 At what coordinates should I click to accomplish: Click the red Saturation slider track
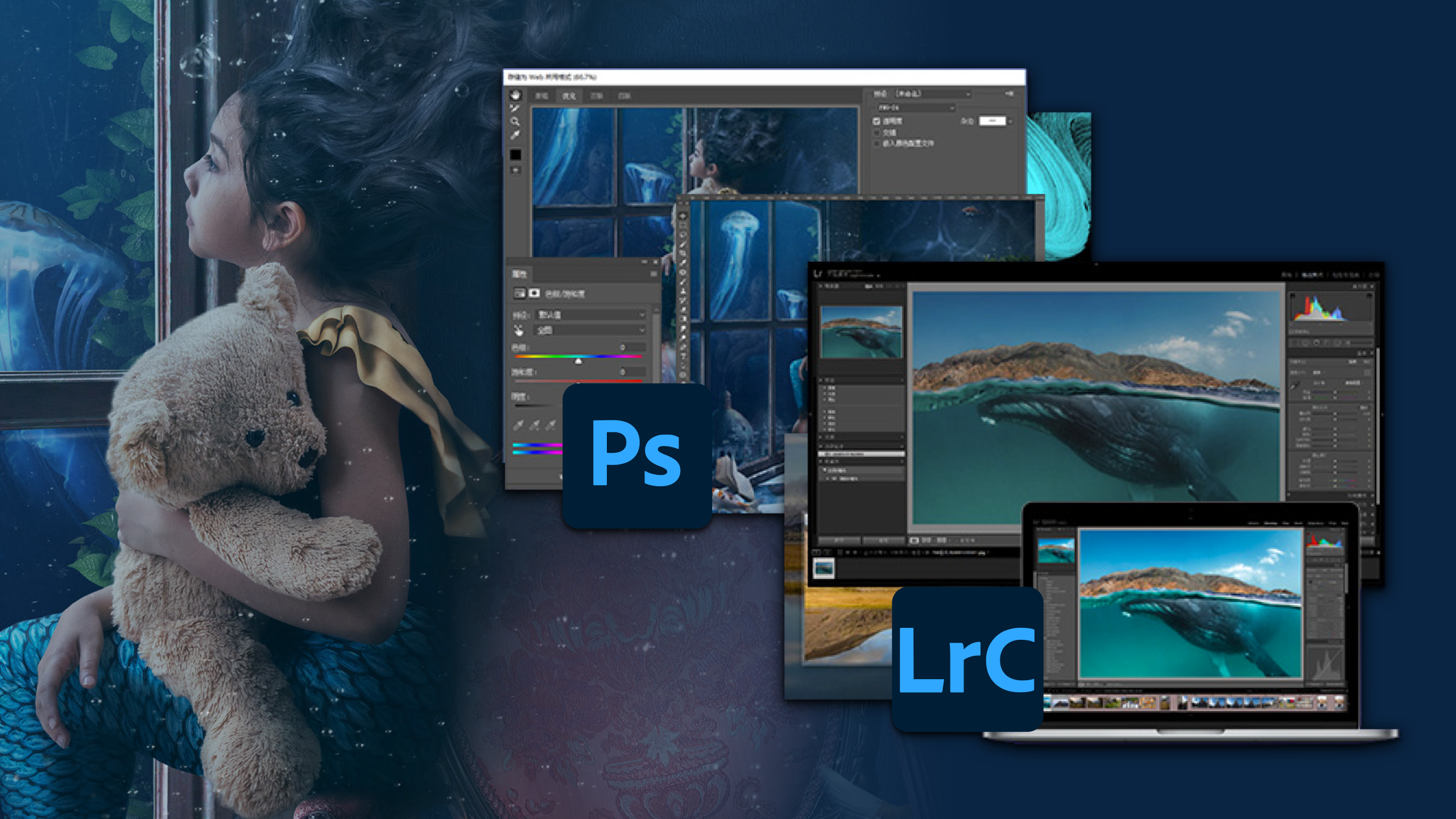pos(578,381)
